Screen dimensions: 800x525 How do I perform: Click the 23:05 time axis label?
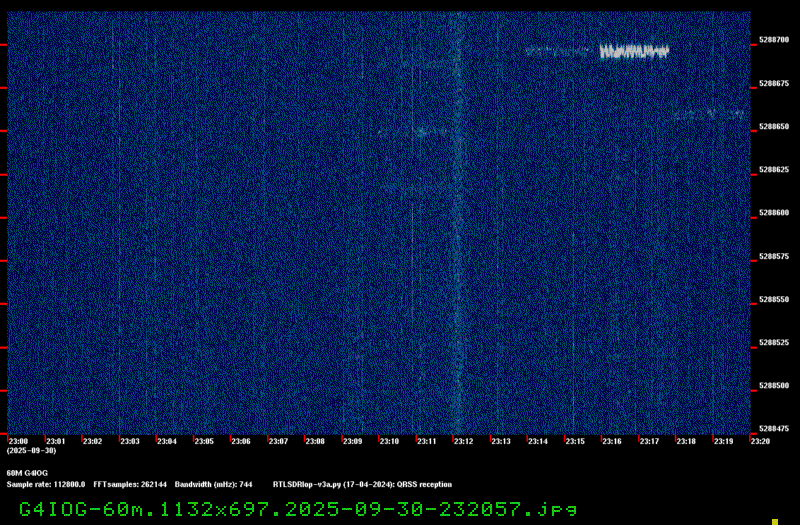point(204,441)
